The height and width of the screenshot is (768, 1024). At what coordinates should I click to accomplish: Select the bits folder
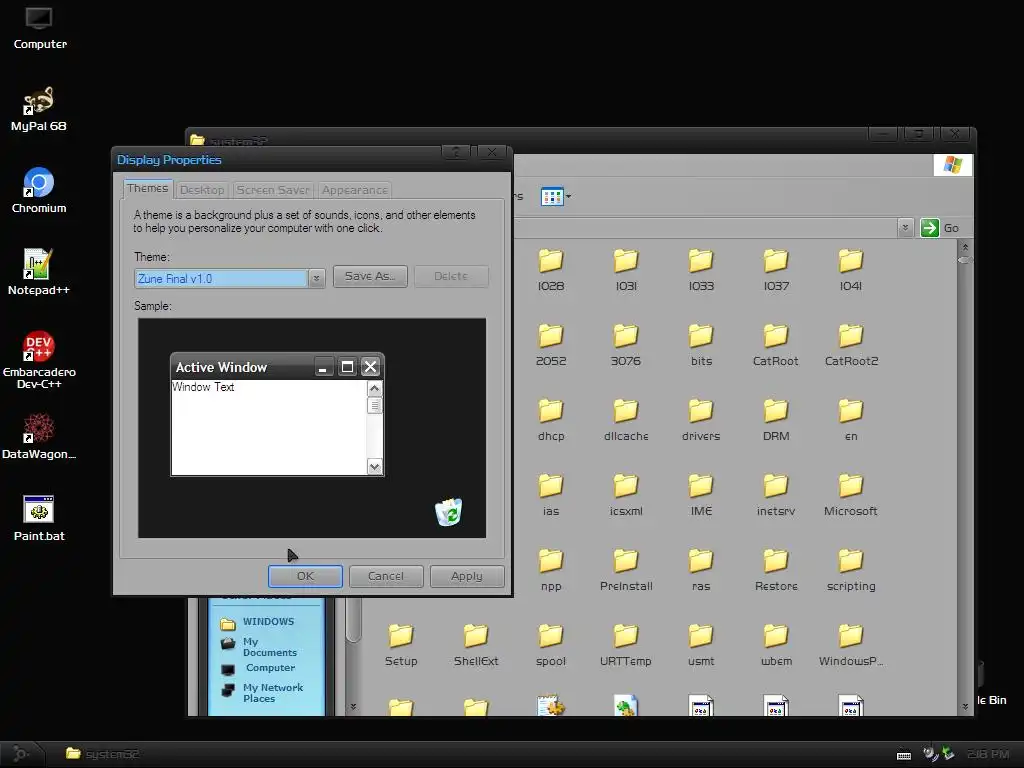point(701,345)
